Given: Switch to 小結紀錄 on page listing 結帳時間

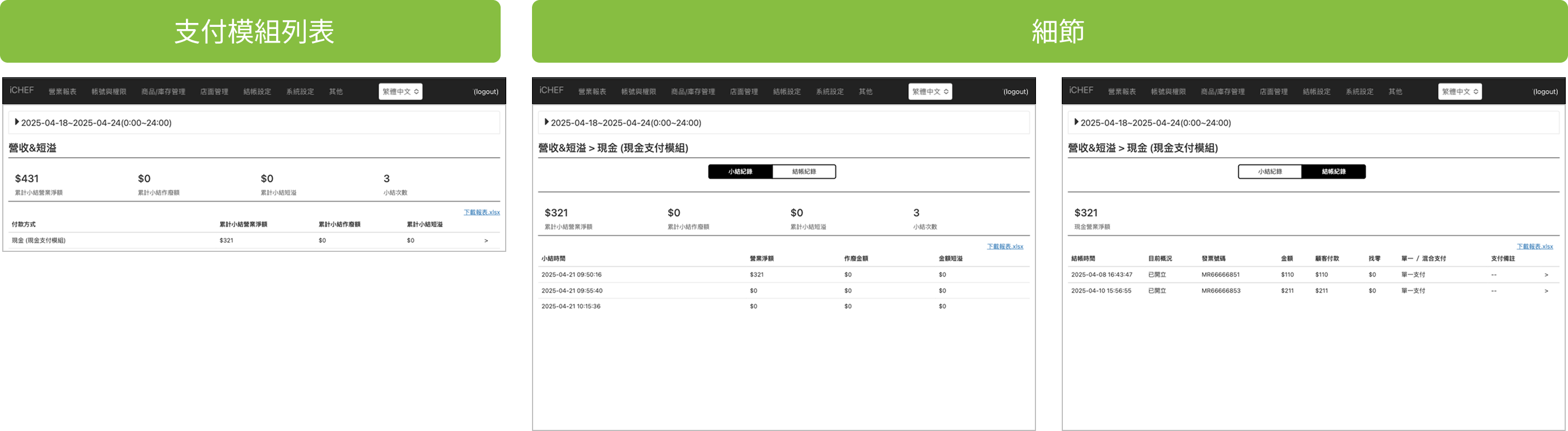Looking at the screenshot, I should 1270,172.
